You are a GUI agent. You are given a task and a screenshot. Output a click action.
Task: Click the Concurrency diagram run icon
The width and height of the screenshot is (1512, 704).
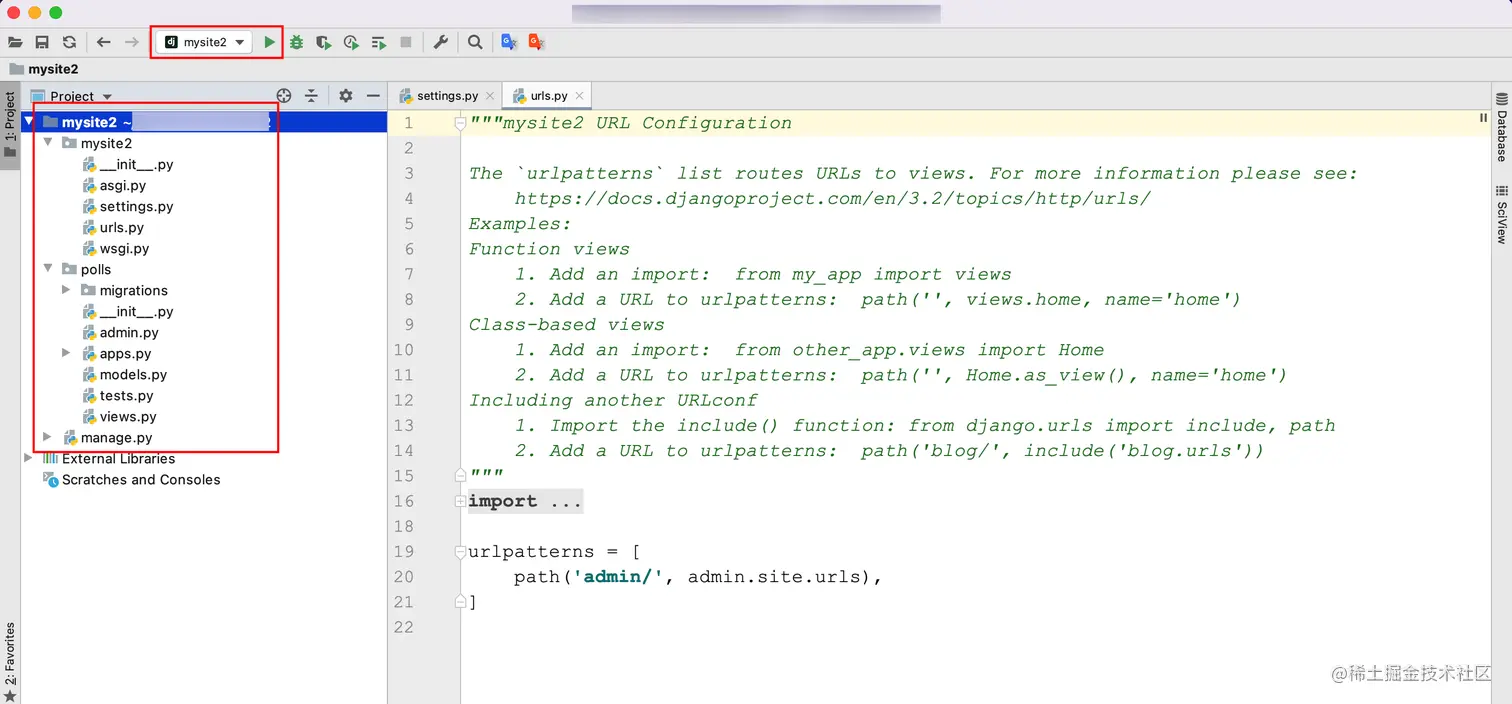379,42
